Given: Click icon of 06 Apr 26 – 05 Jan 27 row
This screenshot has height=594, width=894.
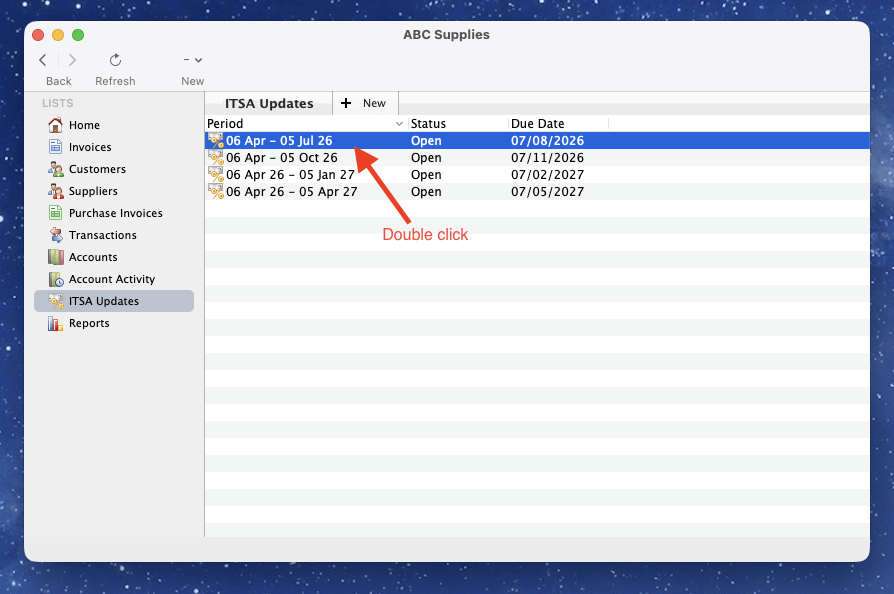Looking at the screenshot, I should pos(216,175).
